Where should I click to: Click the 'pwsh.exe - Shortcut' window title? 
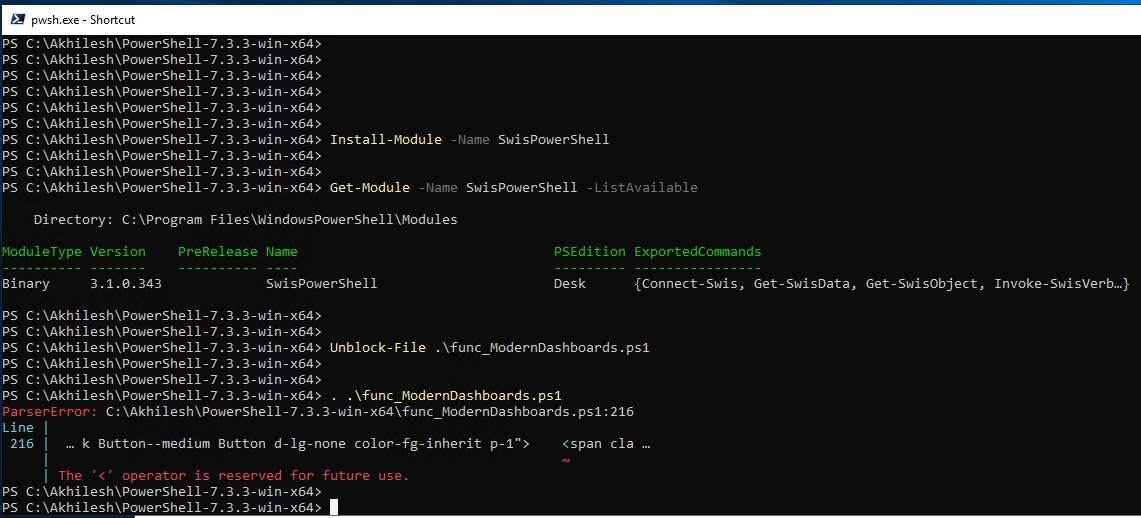[x=83, y=20]
